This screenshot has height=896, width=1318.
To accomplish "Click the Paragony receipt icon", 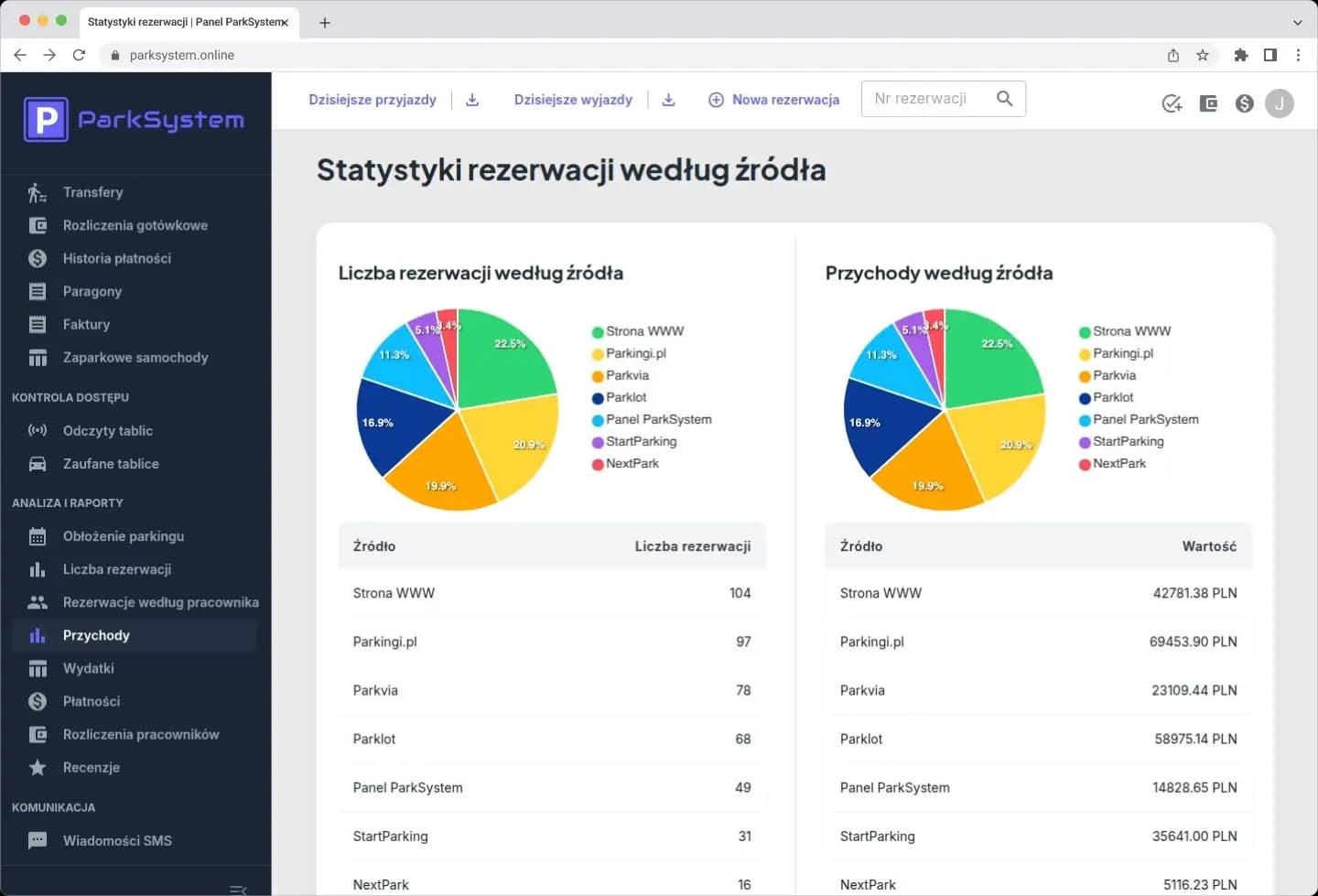I will click(38, 291).
